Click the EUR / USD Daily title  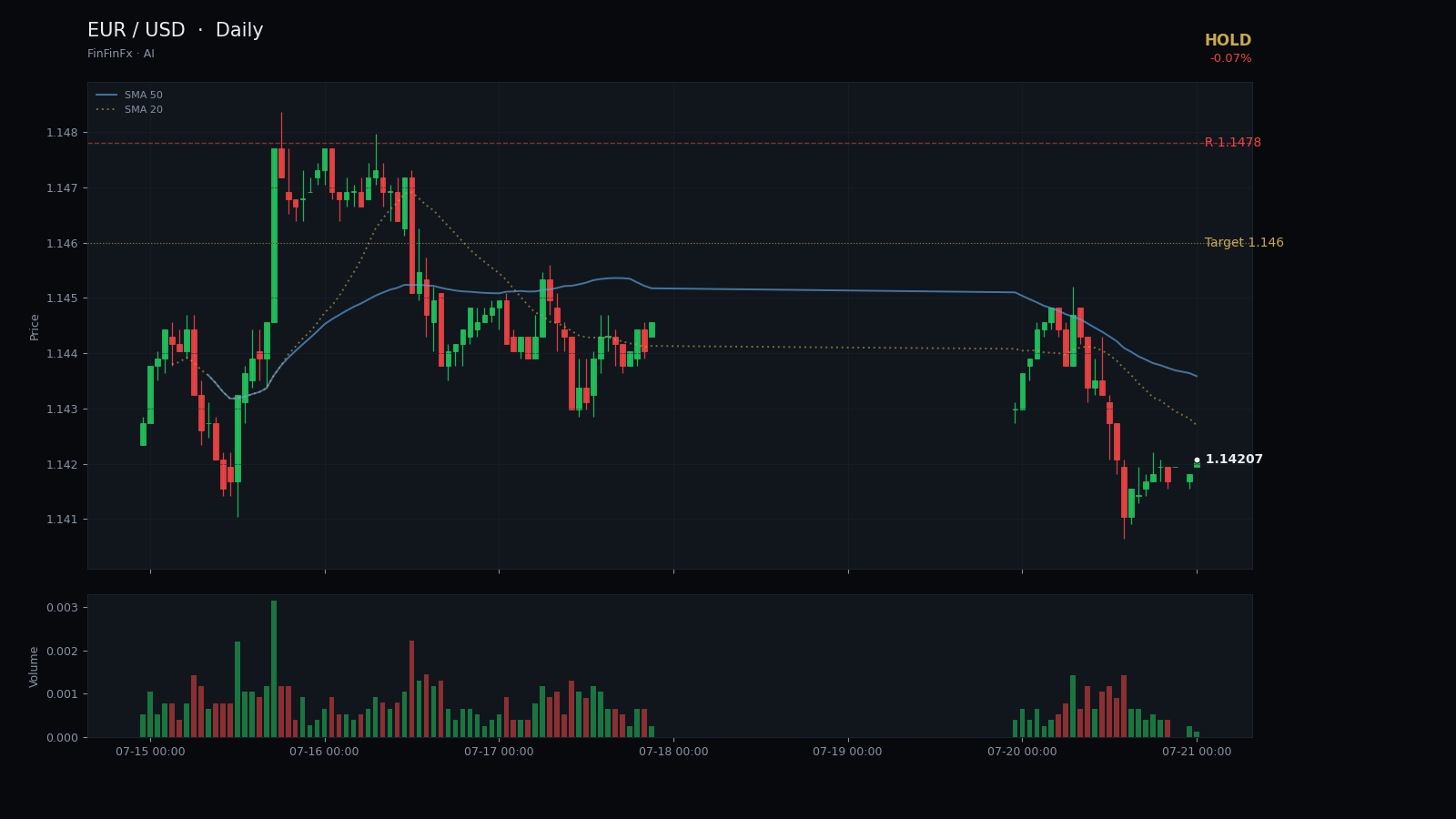(175, 31)
